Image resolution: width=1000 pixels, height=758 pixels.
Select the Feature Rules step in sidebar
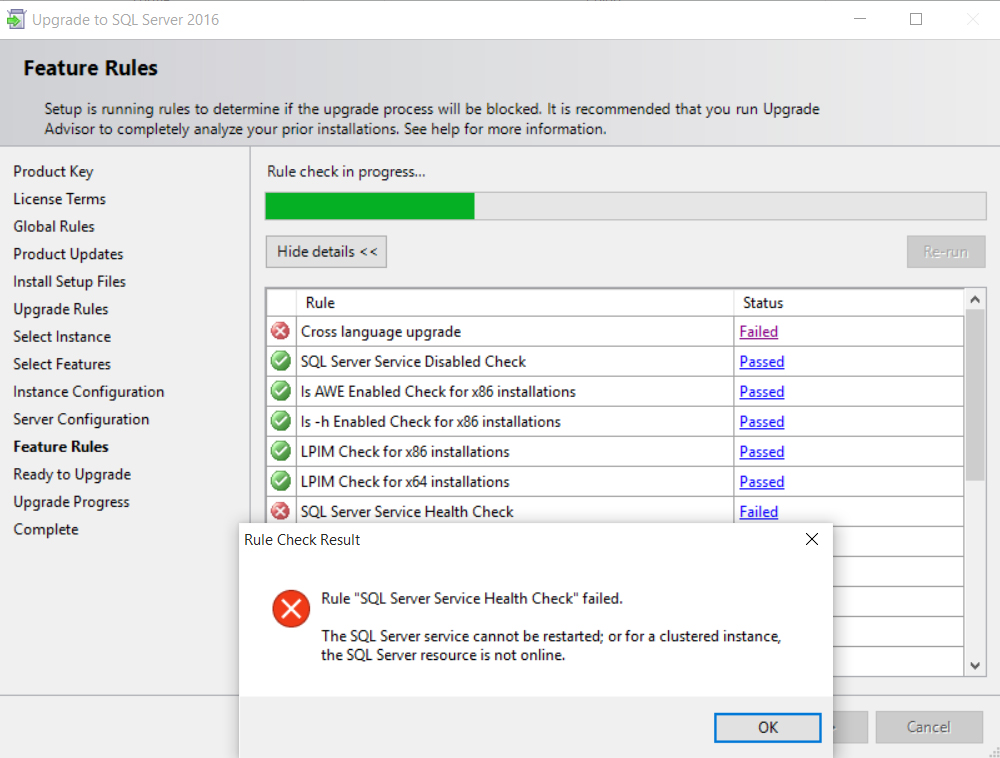click(61, 447)
